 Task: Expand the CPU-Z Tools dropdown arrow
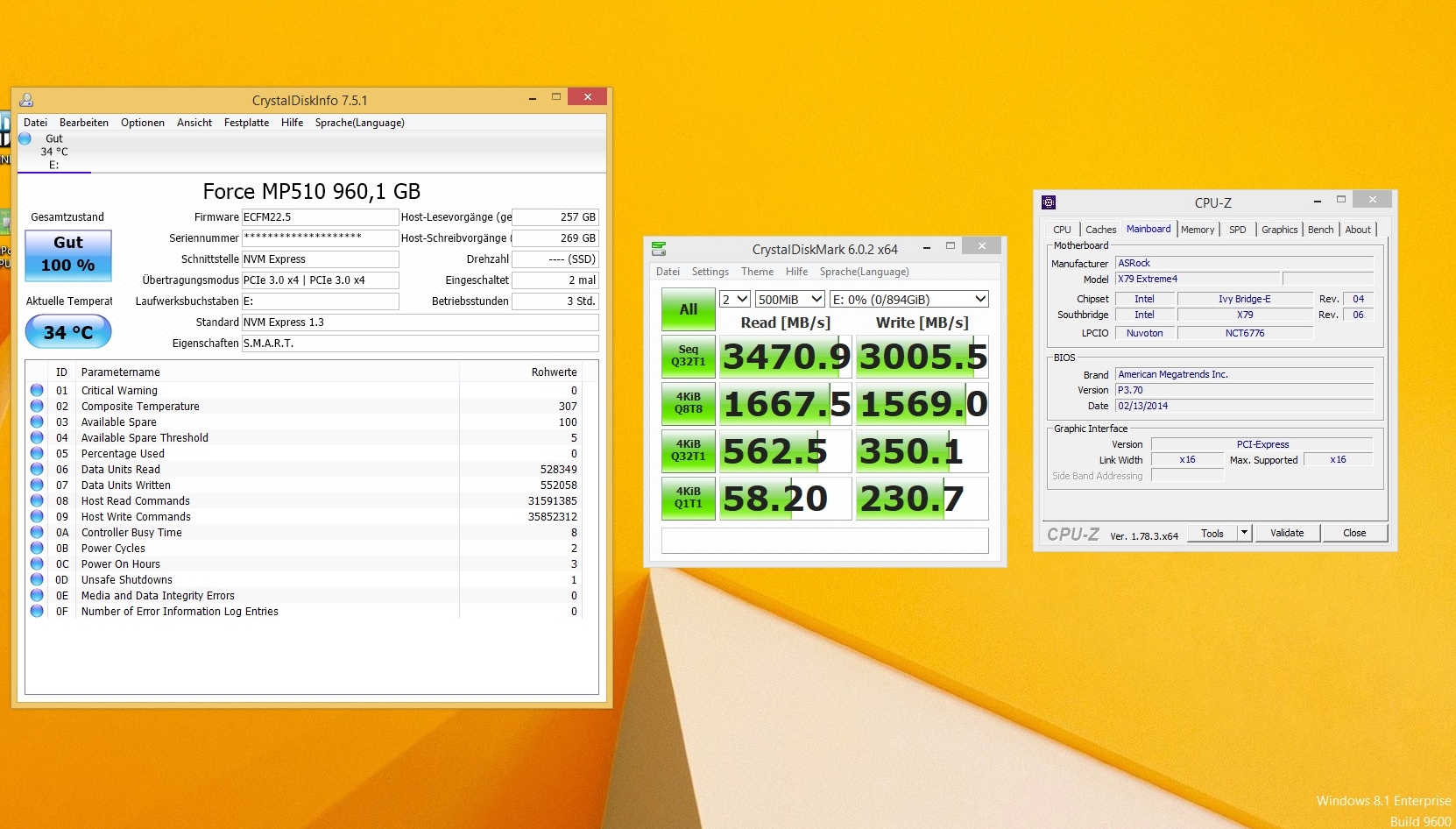(1244, 533)
